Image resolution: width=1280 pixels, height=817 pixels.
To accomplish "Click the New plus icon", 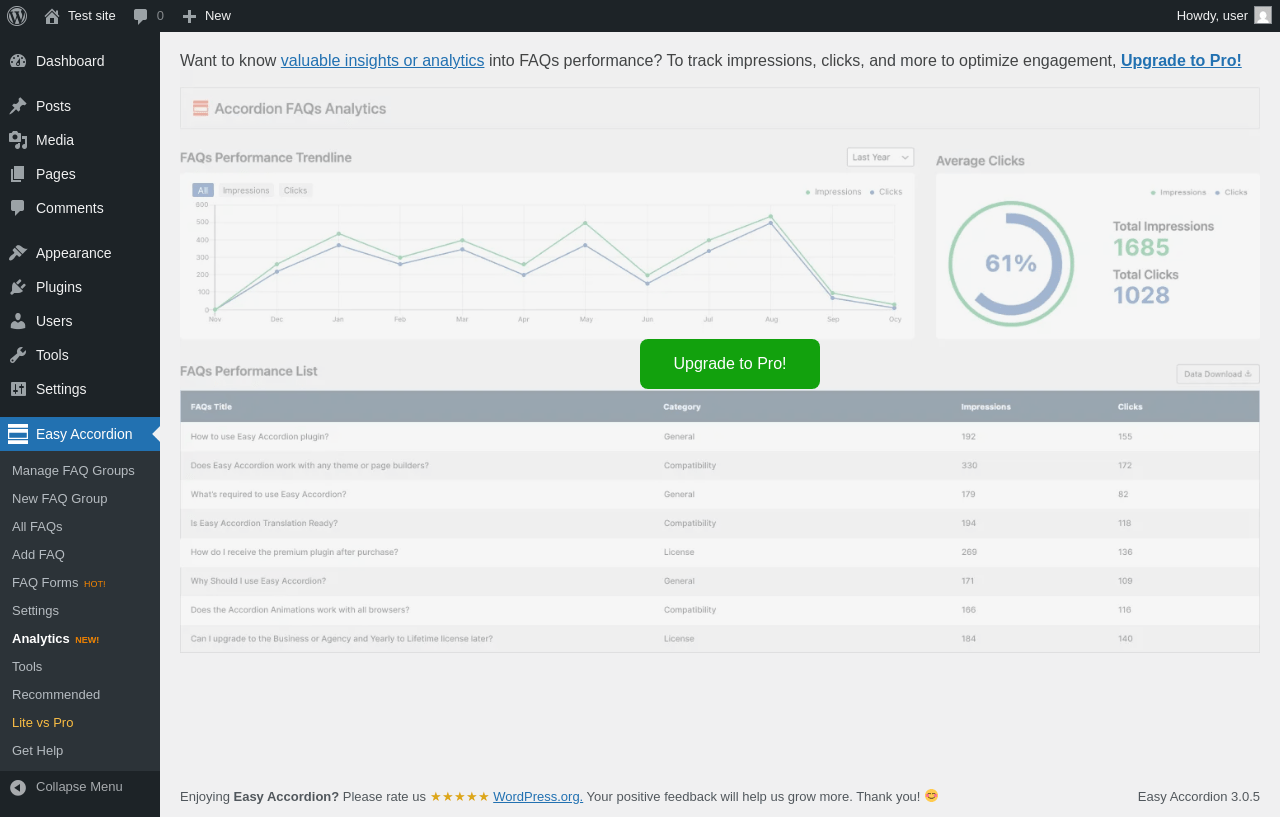I will [x=189, y=16].
